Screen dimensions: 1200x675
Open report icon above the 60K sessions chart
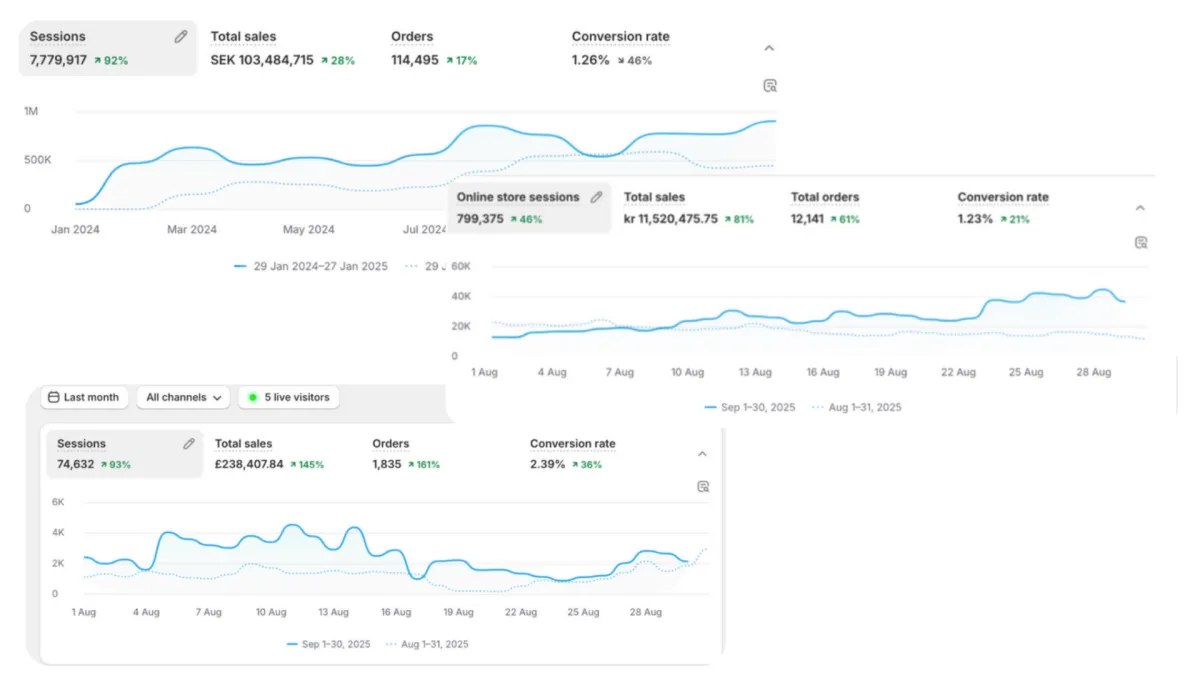coord(1141,242)
